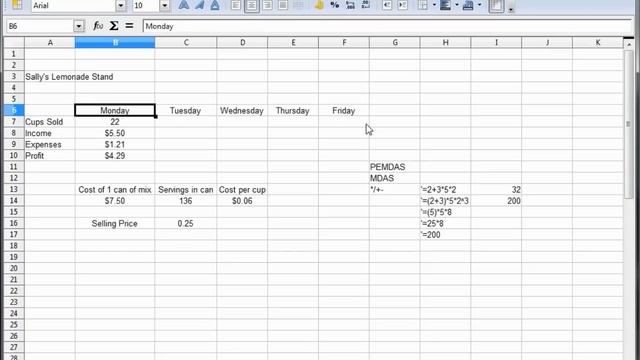Apply cell borders
Image resolution: width=640 pixels, height=360 pixels.
click(422, 5)
